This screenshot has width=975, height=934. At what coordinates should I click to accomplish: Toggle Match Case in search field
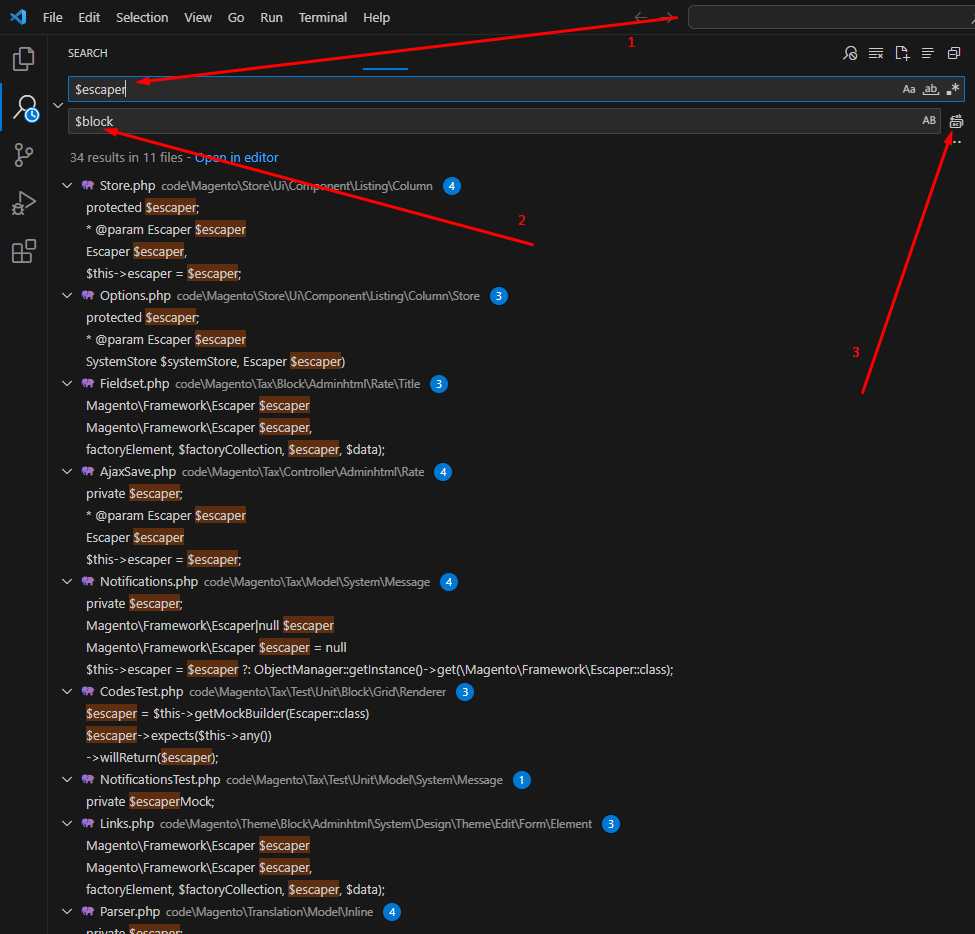pyautogui.click(x=909, y=89)
